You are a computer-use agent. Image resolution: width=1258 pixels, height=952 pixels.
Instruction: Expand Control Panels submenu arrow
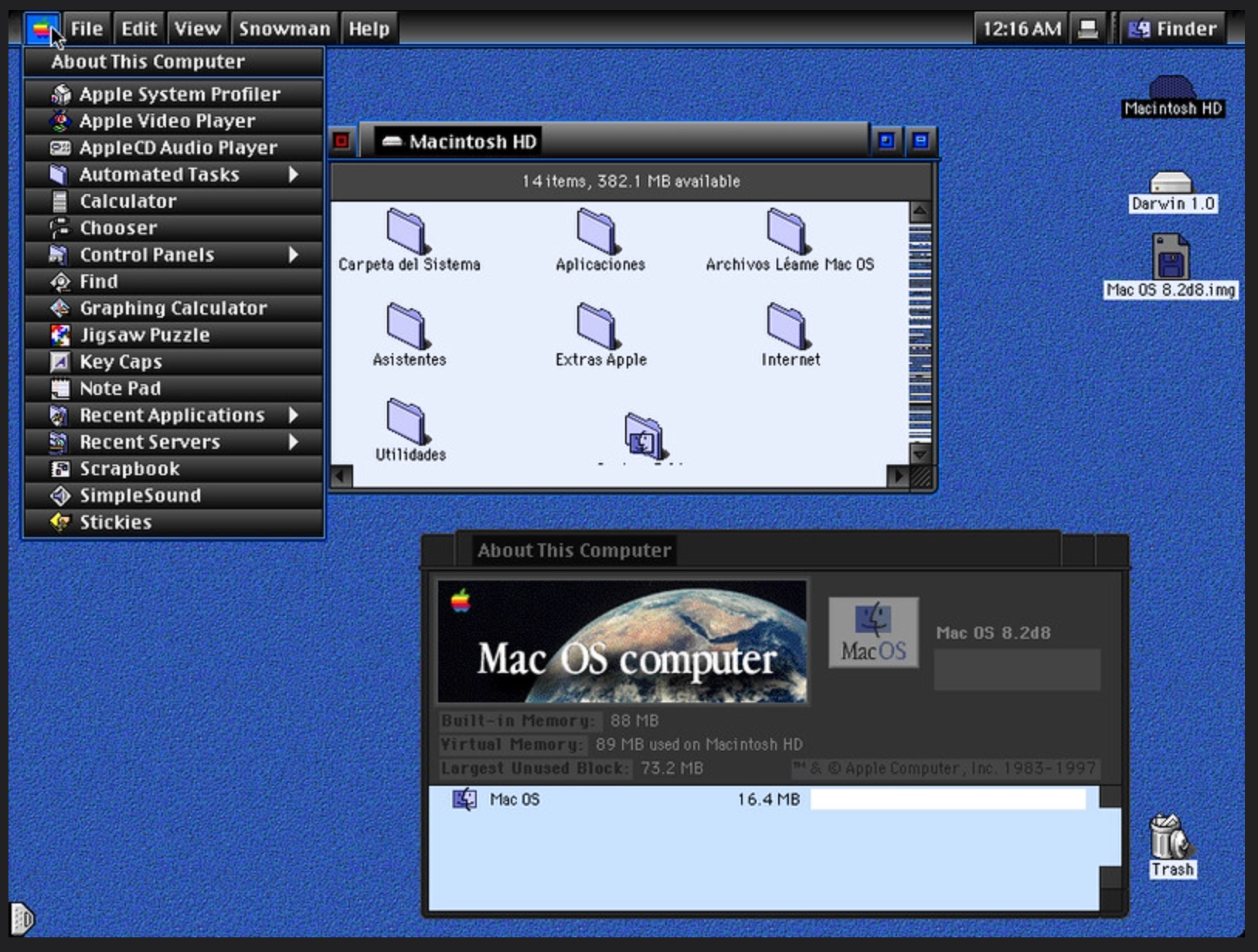294,255
